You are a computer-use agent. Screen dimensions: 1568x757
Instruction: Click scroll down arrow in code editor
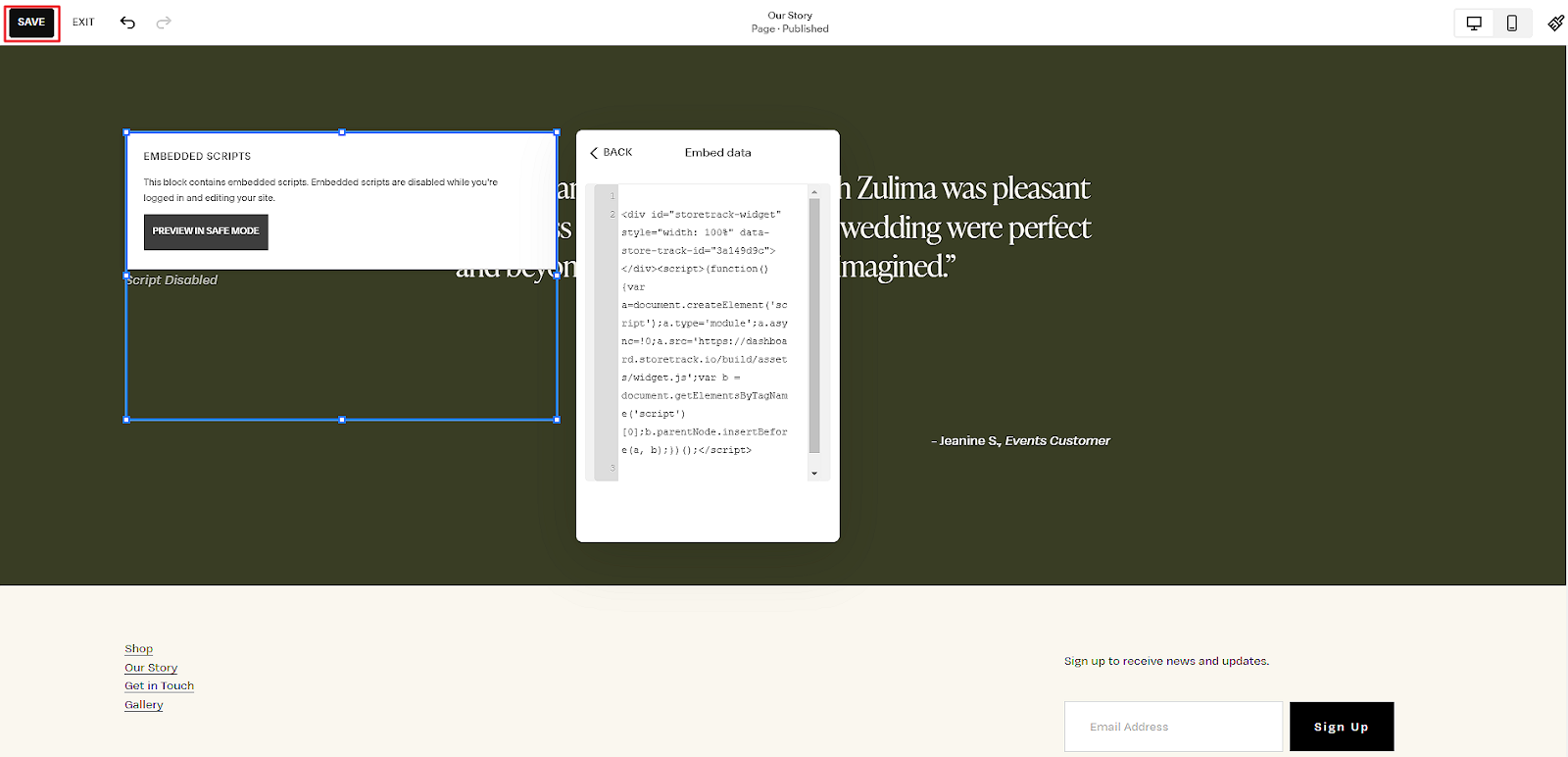tap(813, 474)
